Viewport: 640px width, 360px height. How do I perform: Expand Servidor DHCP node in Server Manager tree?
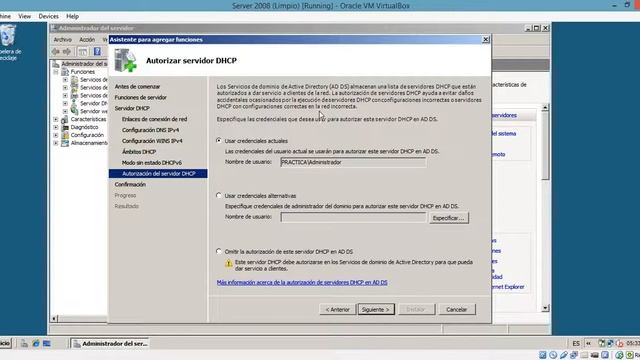(x=65, y=103)
